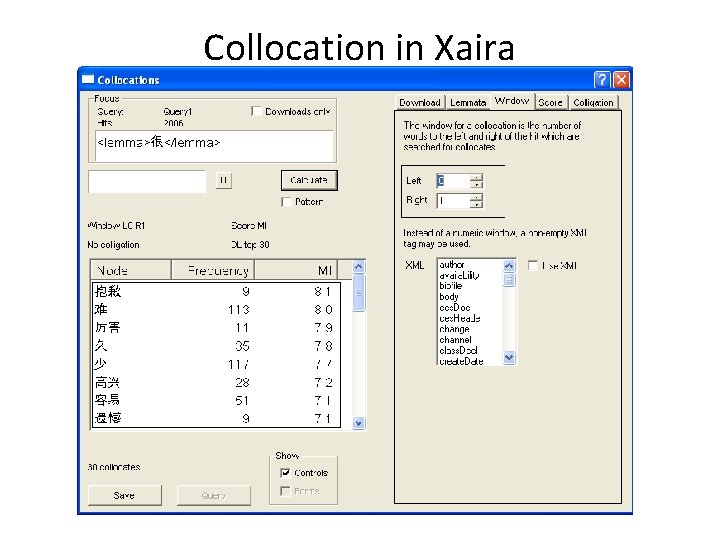Click the Left window value field

pyautogui.click(x=454, y=181)
